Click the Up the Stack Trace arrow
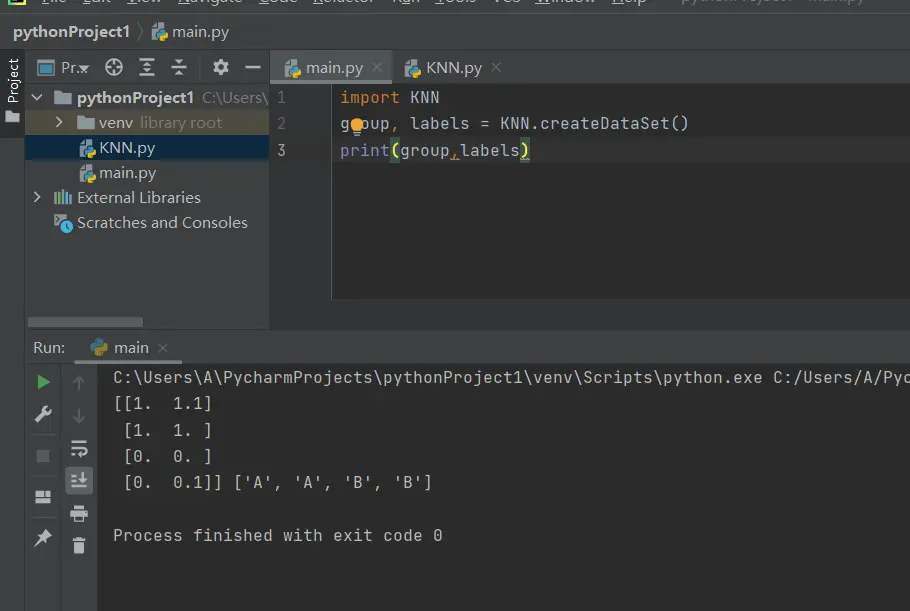This screenshot has height=611, width=910. (x=79, y=383)
